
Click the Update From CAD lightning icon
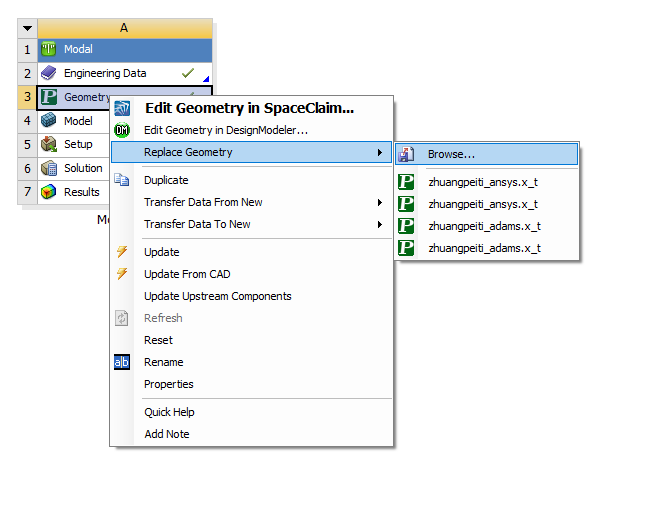pyautogui.click(x=122, y=274)
